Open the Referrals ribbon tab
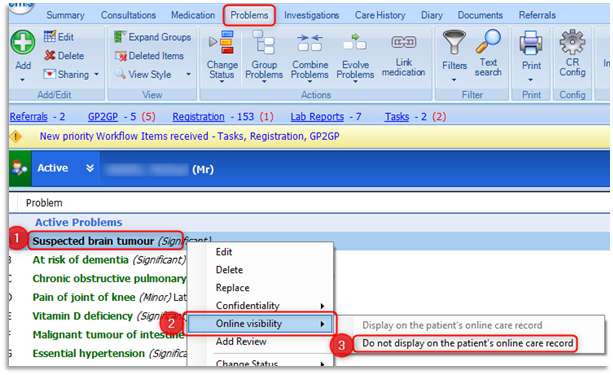Image resolution: width=613 pixels, height=375 pixels. click(x=537, y=15)
